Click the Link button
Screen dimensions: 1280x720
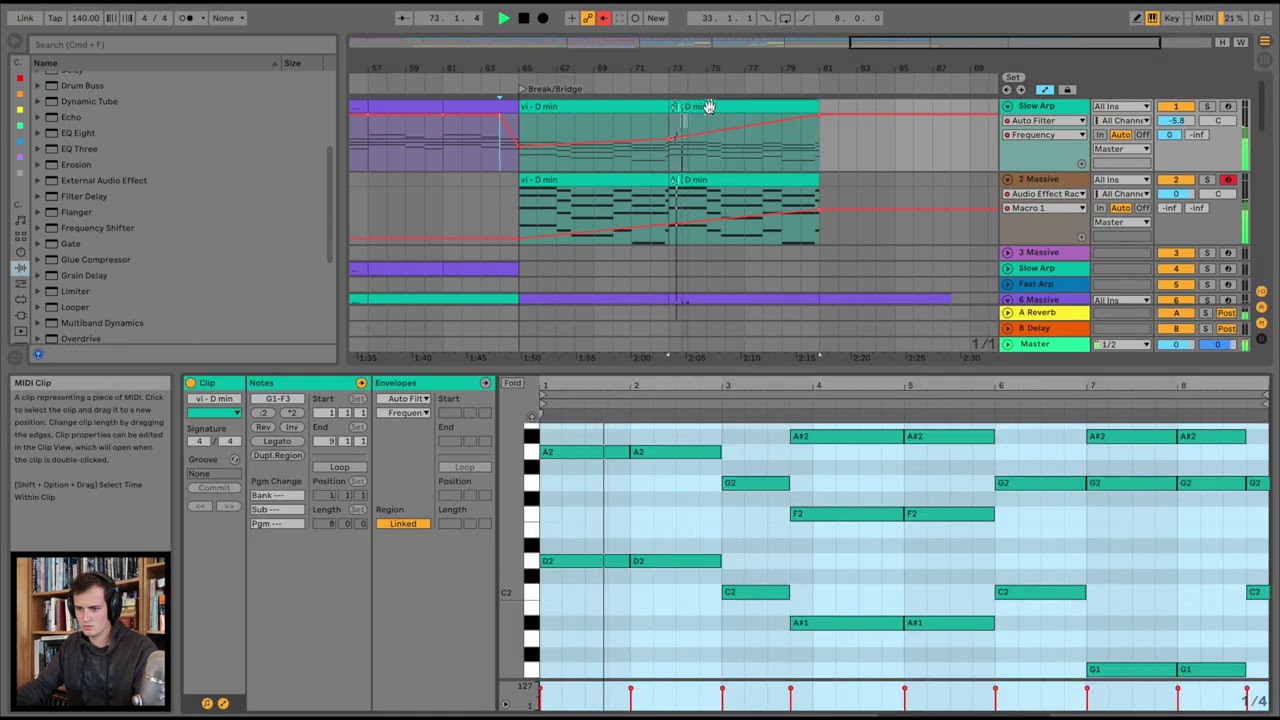tap(25, 18)
